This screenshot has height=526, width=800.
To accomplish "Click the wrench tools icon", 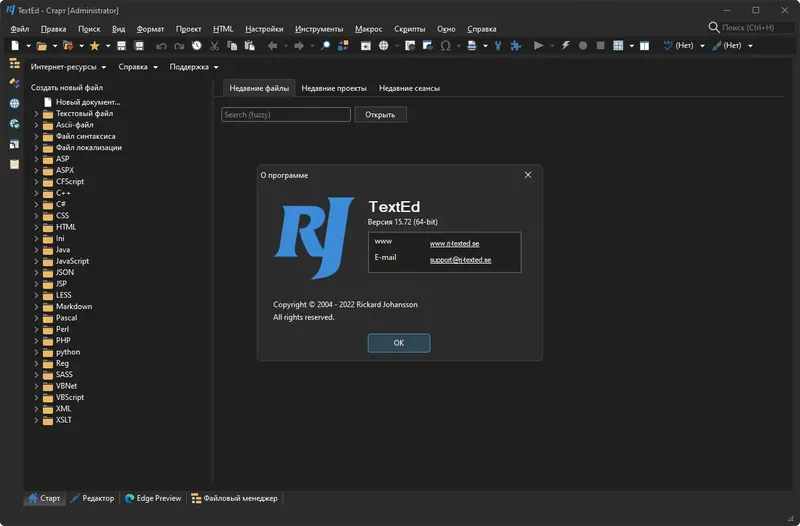I will coord(498,46).
